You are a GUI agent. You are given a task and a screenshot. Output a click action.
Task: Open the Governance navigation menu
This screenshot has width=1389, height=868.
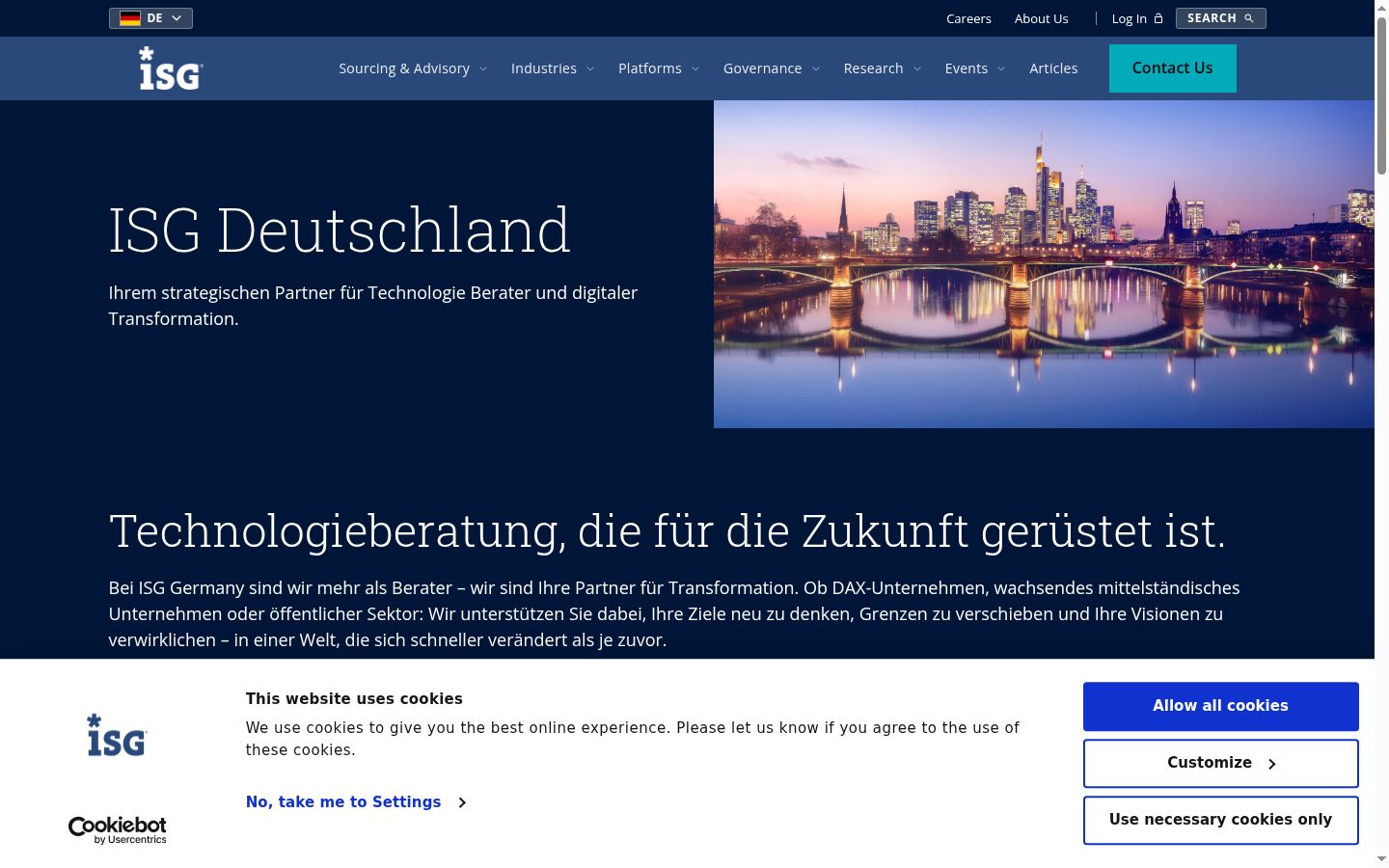click(772, 68)
